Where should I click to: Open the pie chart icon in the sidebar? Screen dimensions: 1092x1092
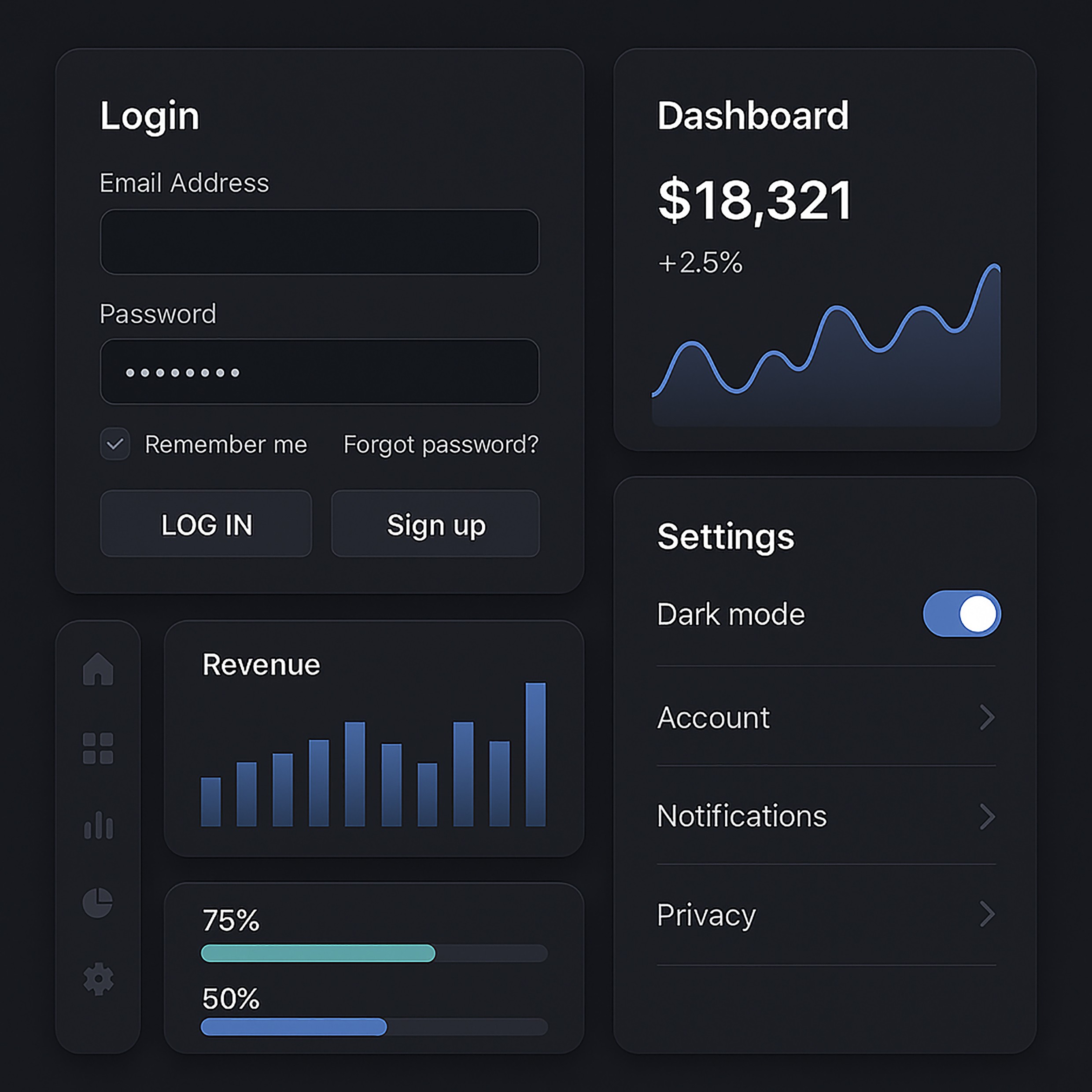98,903
